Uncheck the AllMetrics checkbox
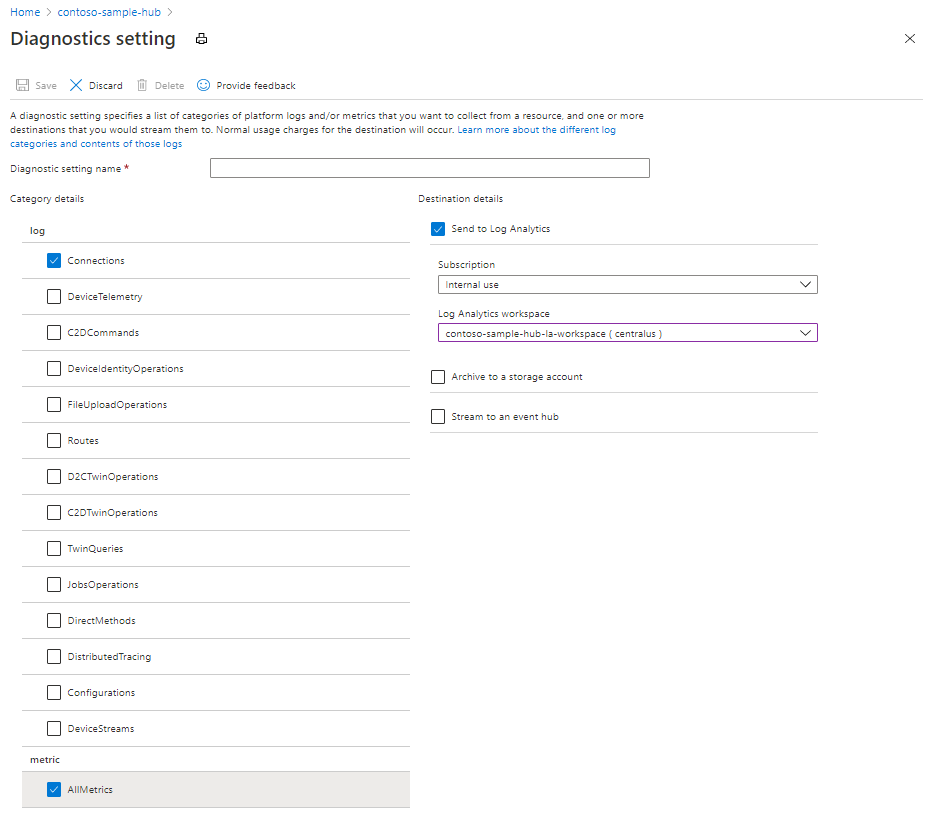 tap(54, 789)
